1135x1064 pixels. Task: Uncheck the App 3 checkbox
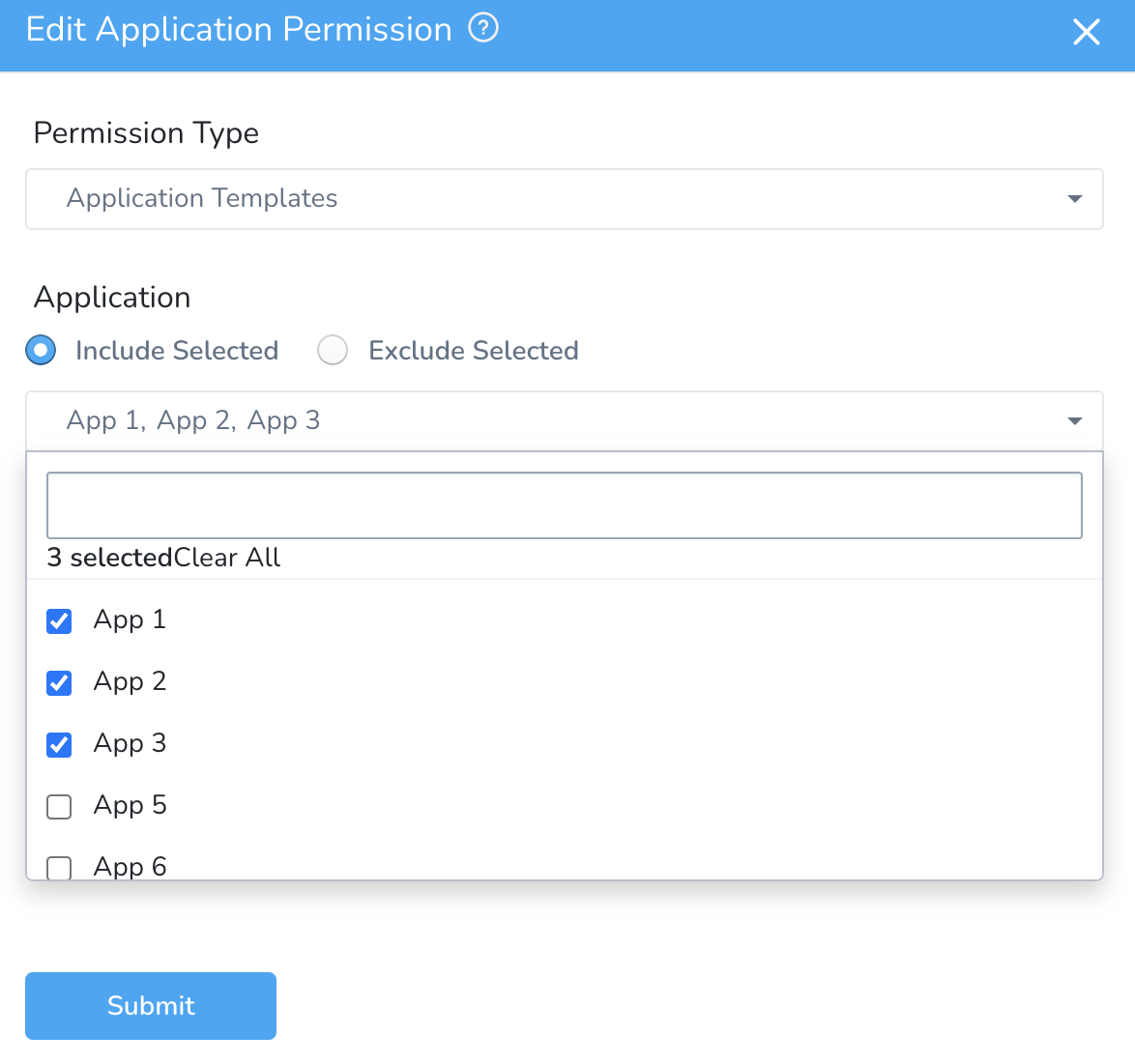(59, 744)
